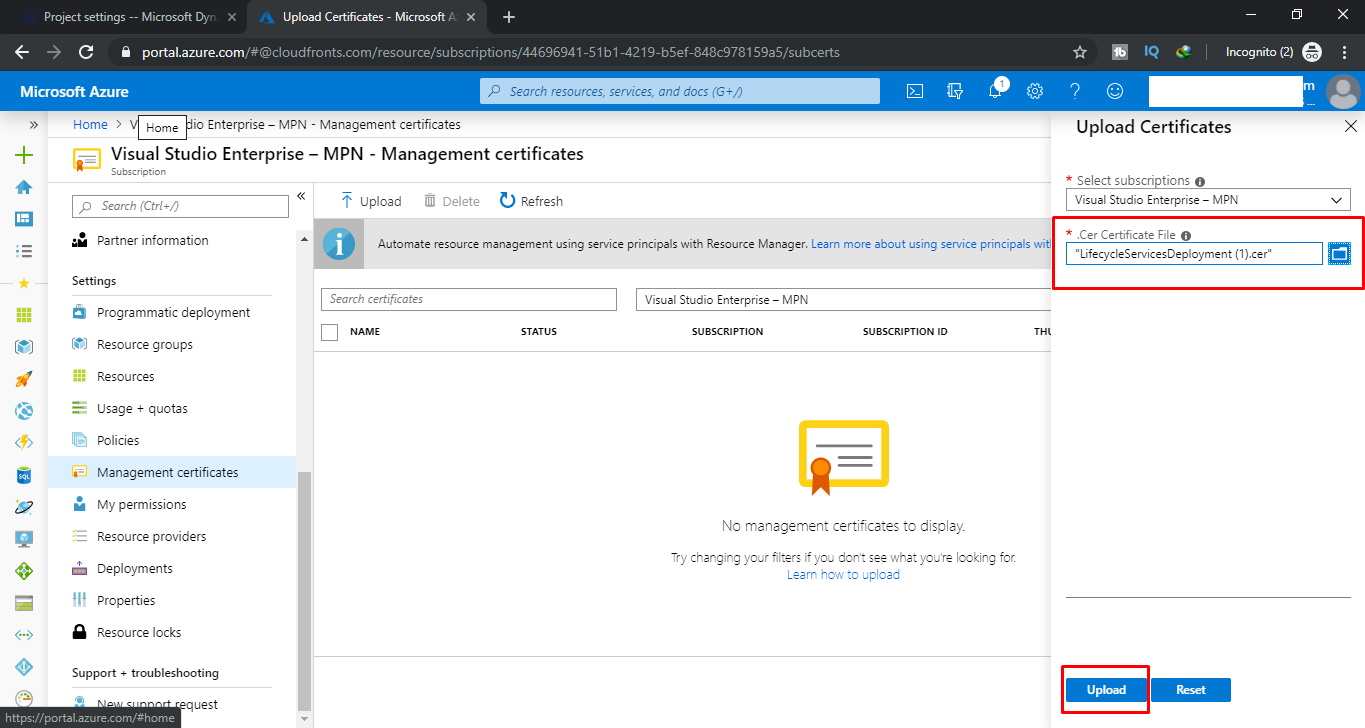The height and width of the screenshot is (728, 1365).
Task: Click the .Cer Certificate File name field
Action: 1194,254
